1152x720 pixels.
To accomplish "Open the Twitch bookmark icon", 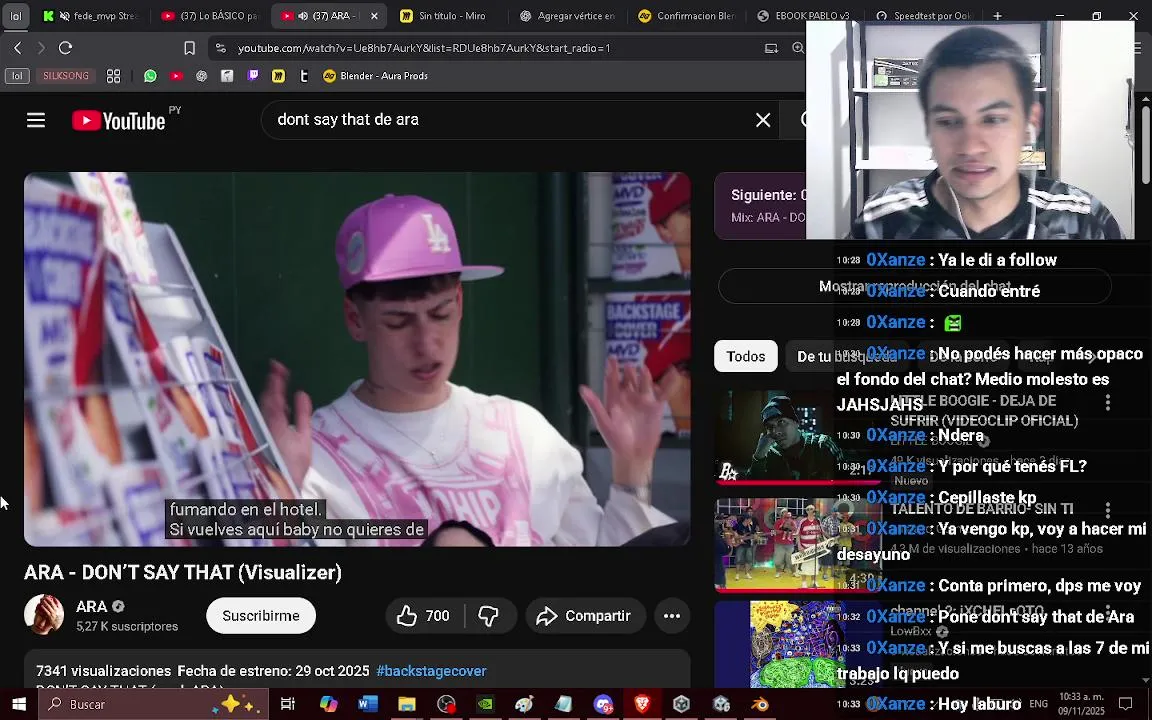I will [253, 76].
